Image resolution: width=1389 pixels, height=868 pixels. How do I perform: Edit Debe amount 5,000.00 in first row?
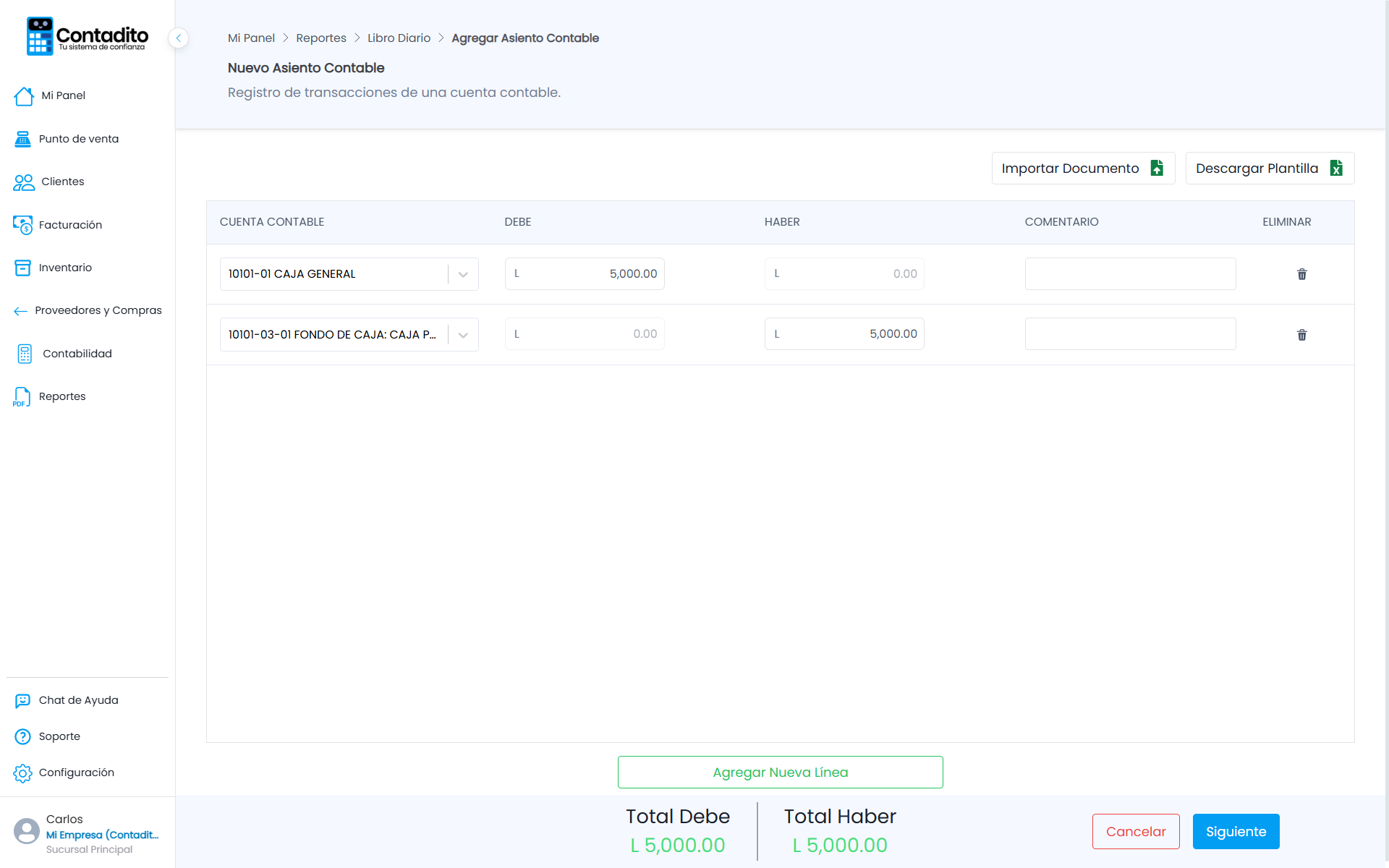(585, 273)
